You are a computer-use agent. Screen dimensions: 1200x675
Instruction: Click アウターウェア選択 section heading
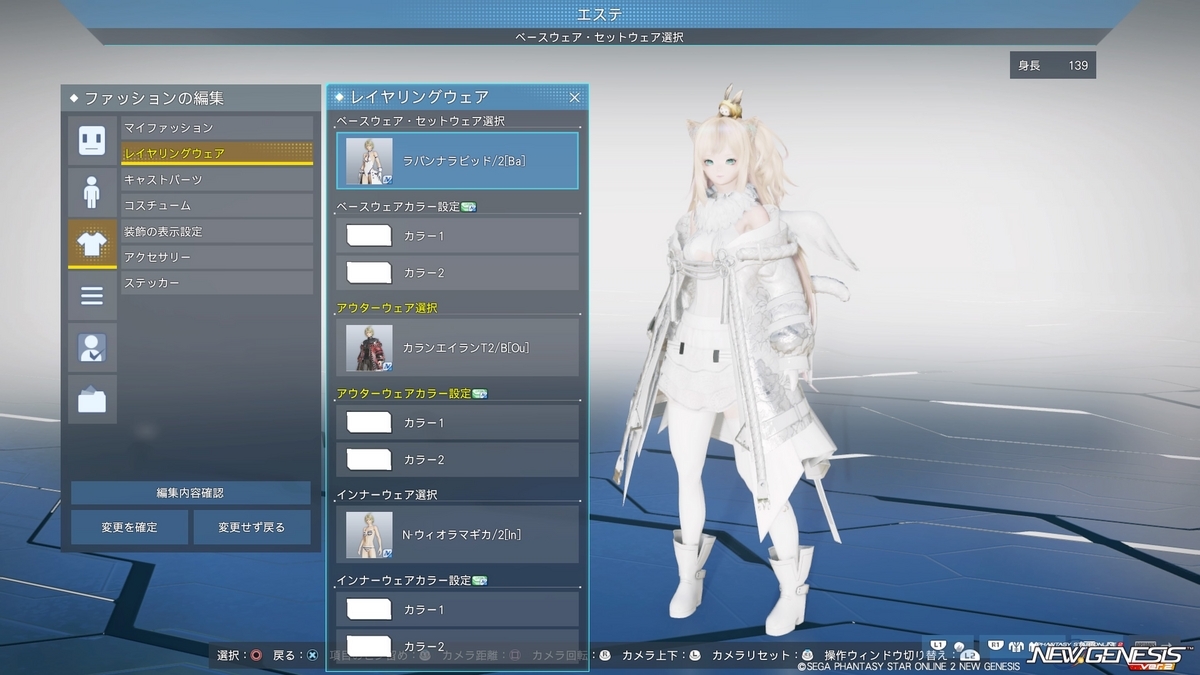coord(387,308)
